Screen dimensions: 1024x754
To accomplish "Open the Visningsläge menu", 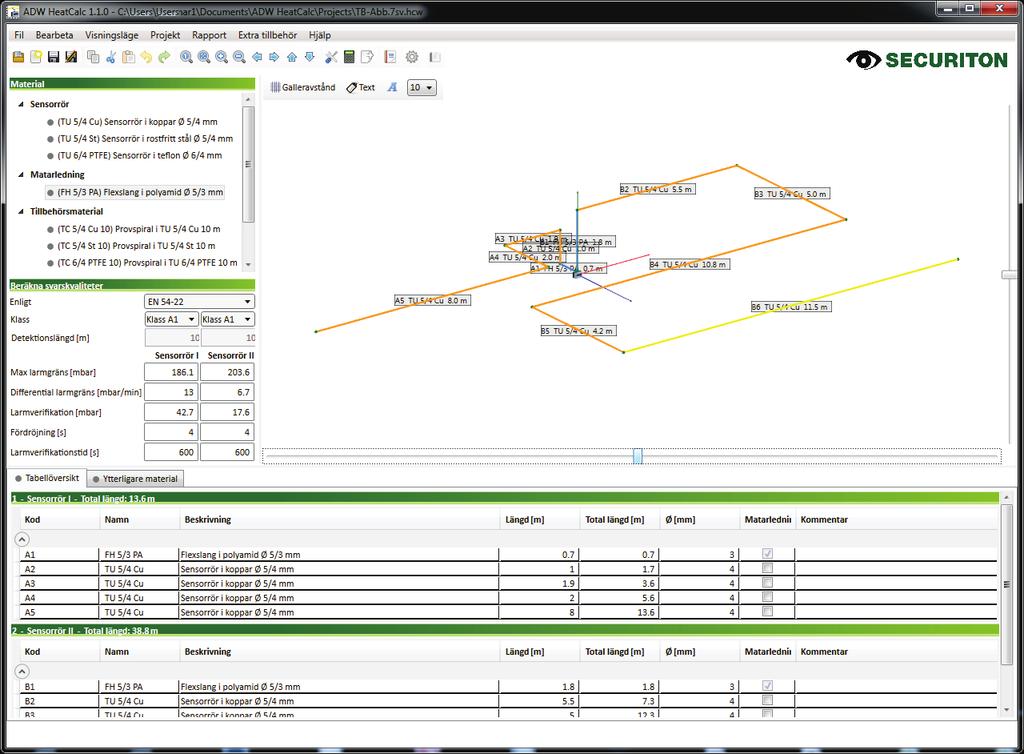I will click(112, 35).
